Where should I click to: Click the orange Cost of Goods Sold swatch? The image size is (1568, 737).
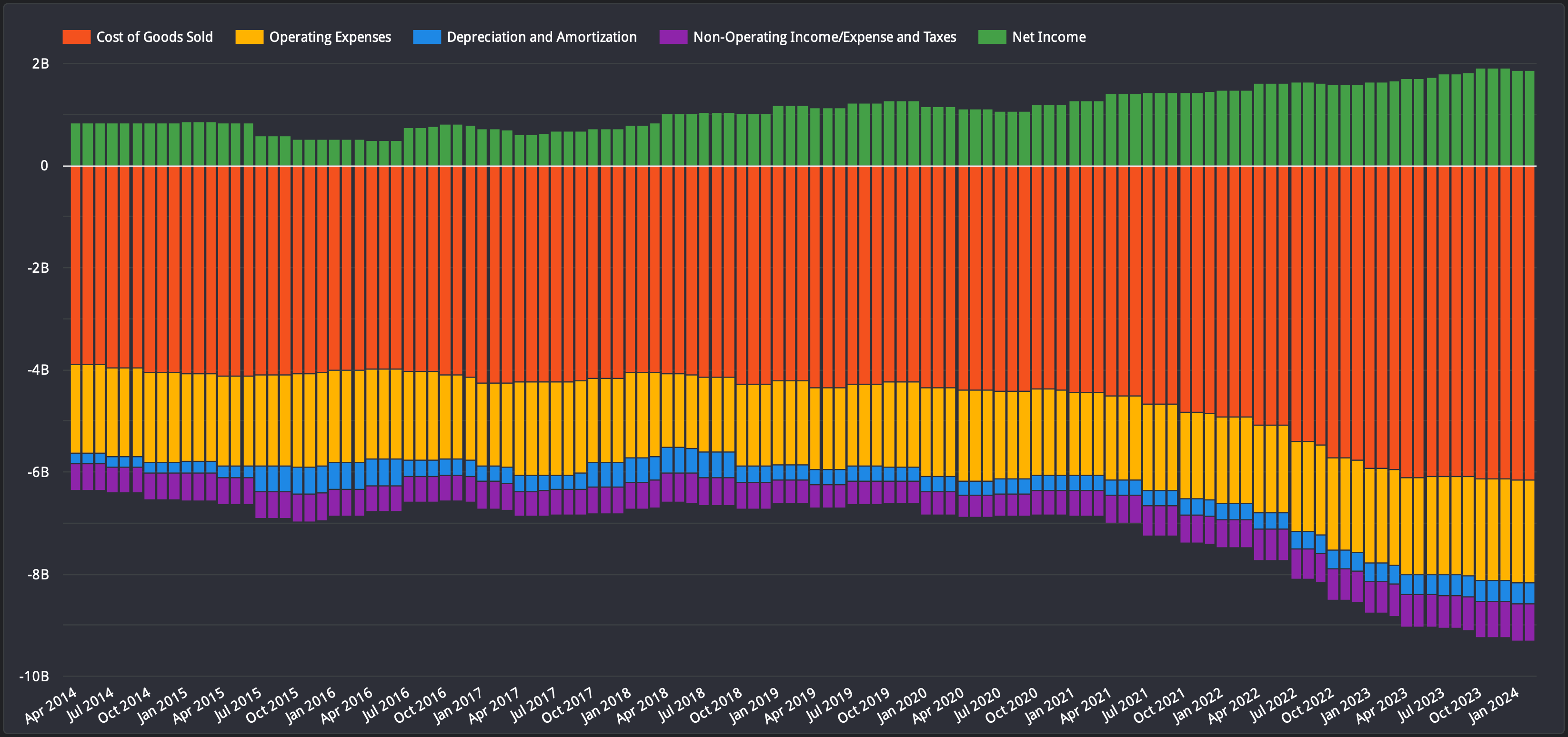tap(77, 37)
